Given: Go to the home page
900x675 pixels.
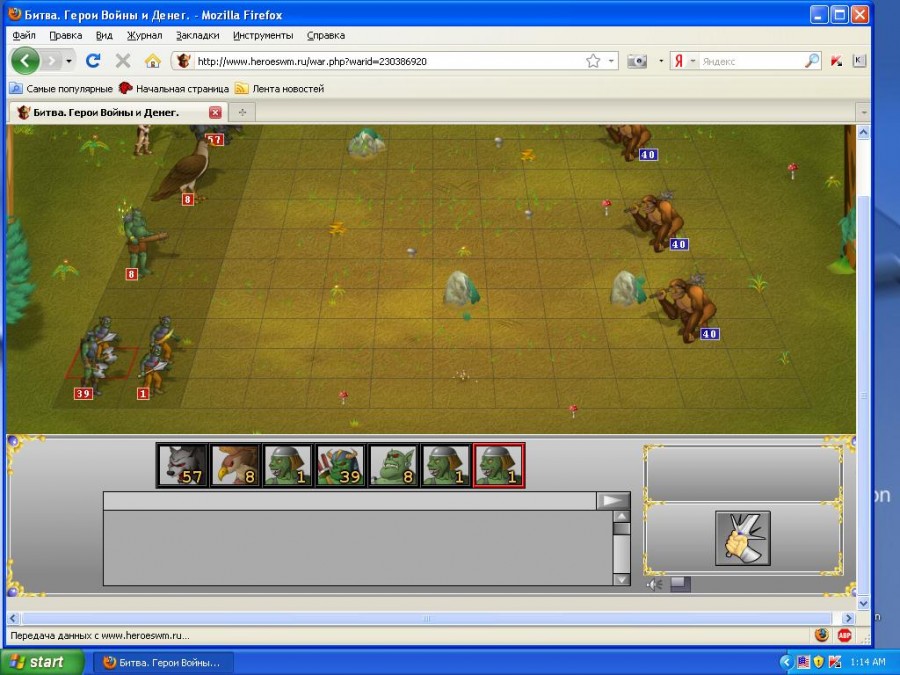Looking at the screenshot, I should tap(153, 61).
